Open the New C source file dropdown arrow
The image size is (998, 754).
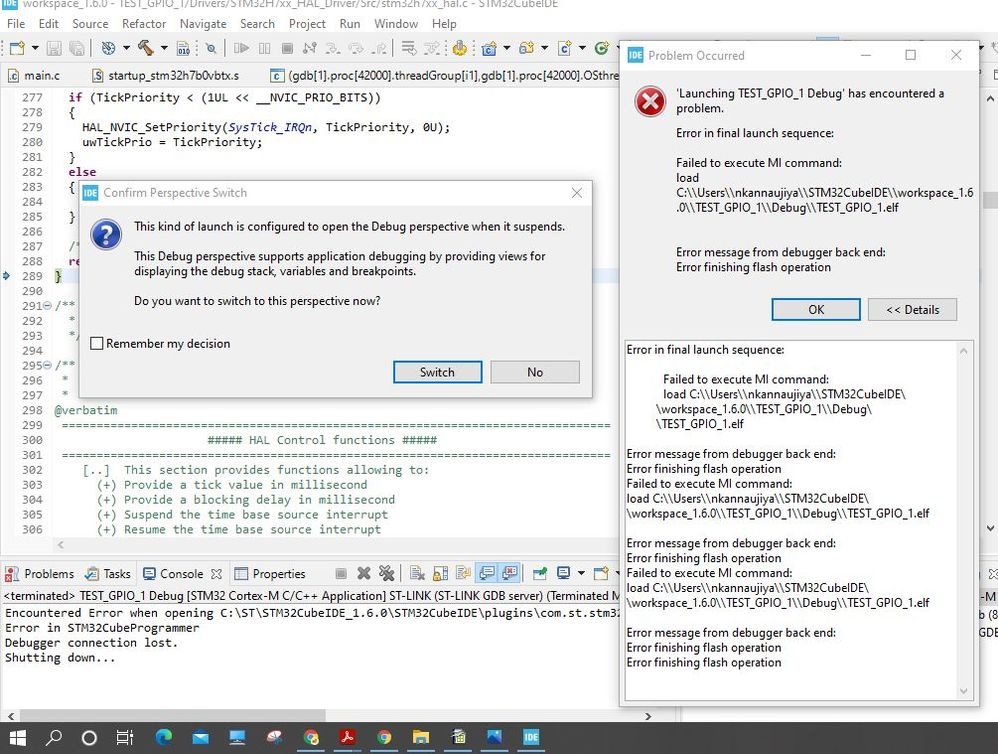[582, 48]
